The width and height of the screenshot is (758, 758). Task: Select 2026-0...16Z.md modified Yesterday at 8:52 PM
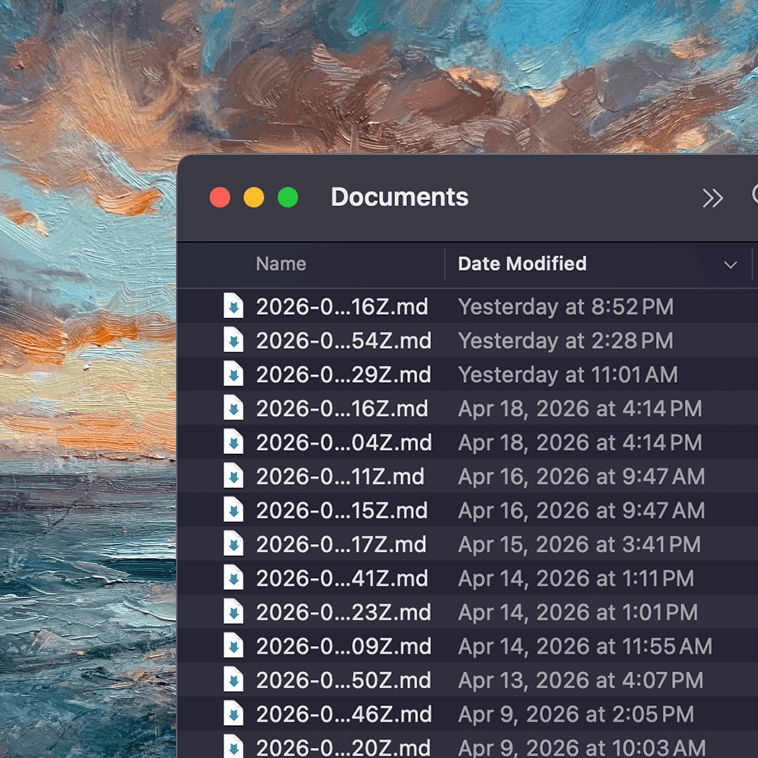pos(342,307)
